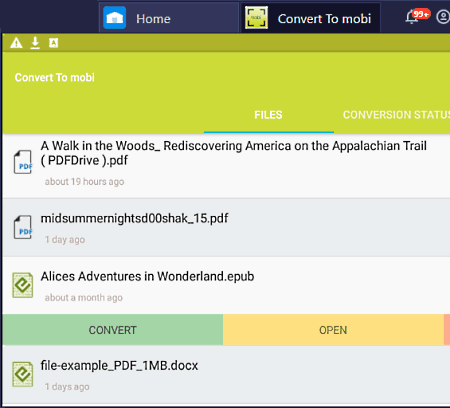The image size is (450, 408).
Task: Click the '1 days ago' timestamp
Action: (67, 387)
